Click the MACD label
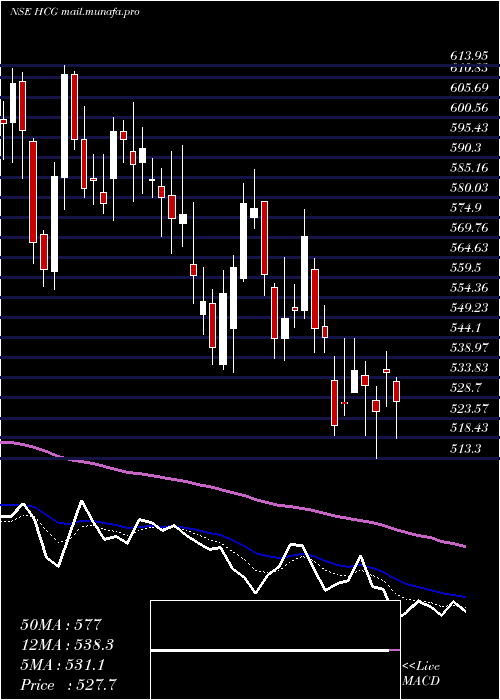Screen dimensions: 500x700 point(421,681)
